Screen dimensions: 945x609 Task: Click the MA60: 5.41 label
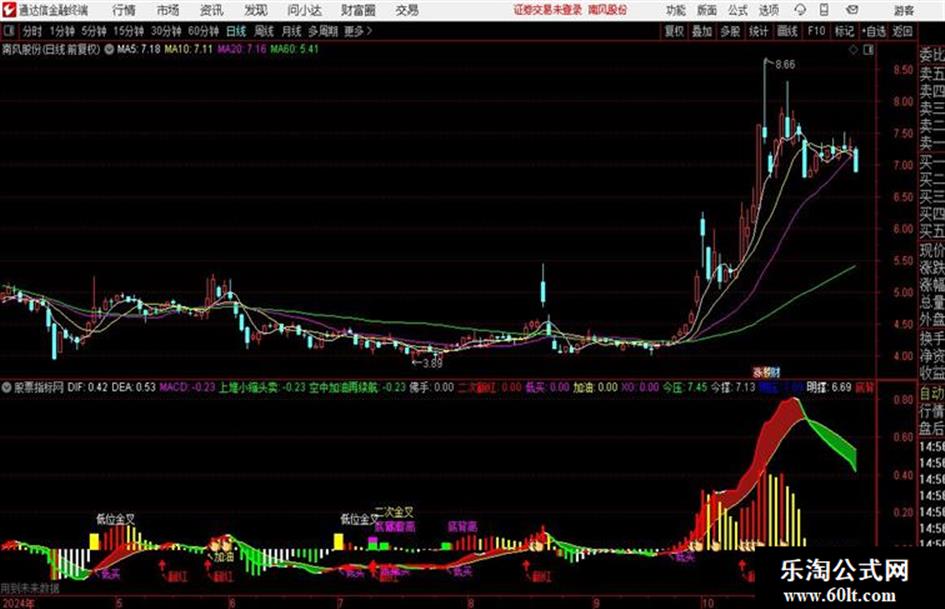click(294, 49)
